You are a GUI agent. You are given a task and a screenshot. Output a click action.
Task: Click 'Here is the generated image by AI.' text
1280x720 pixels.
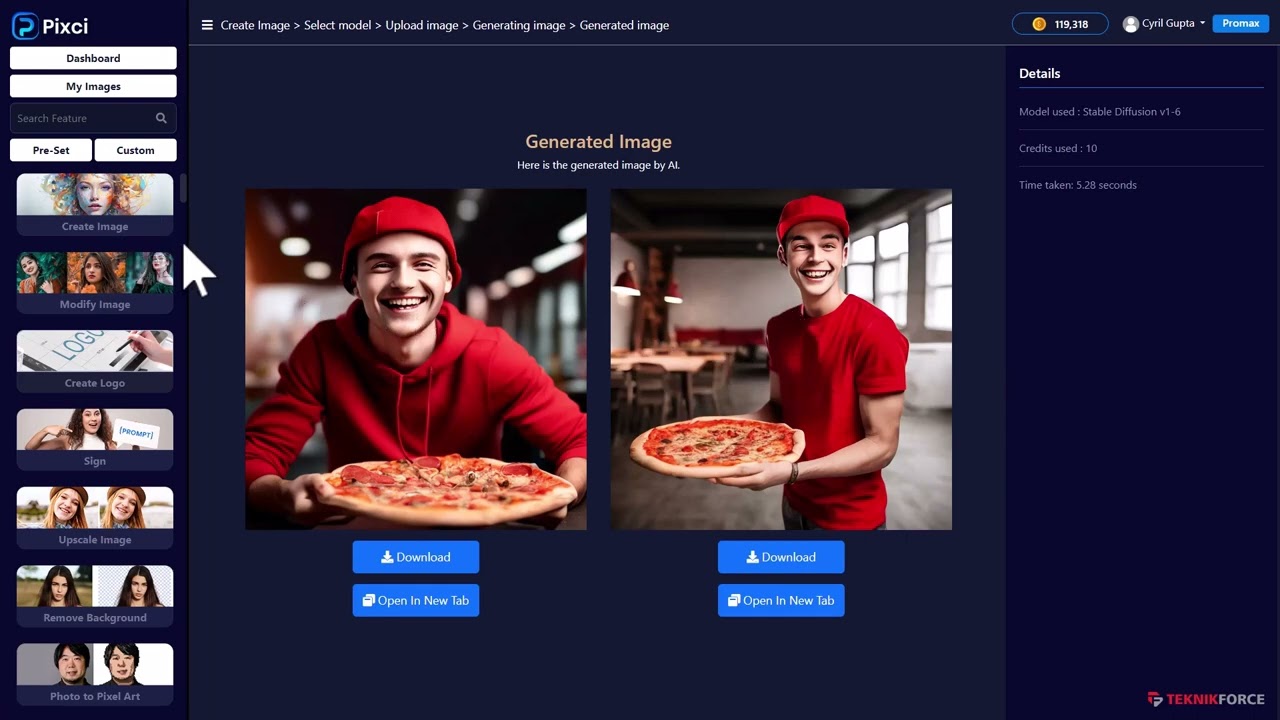pos(598,165)
